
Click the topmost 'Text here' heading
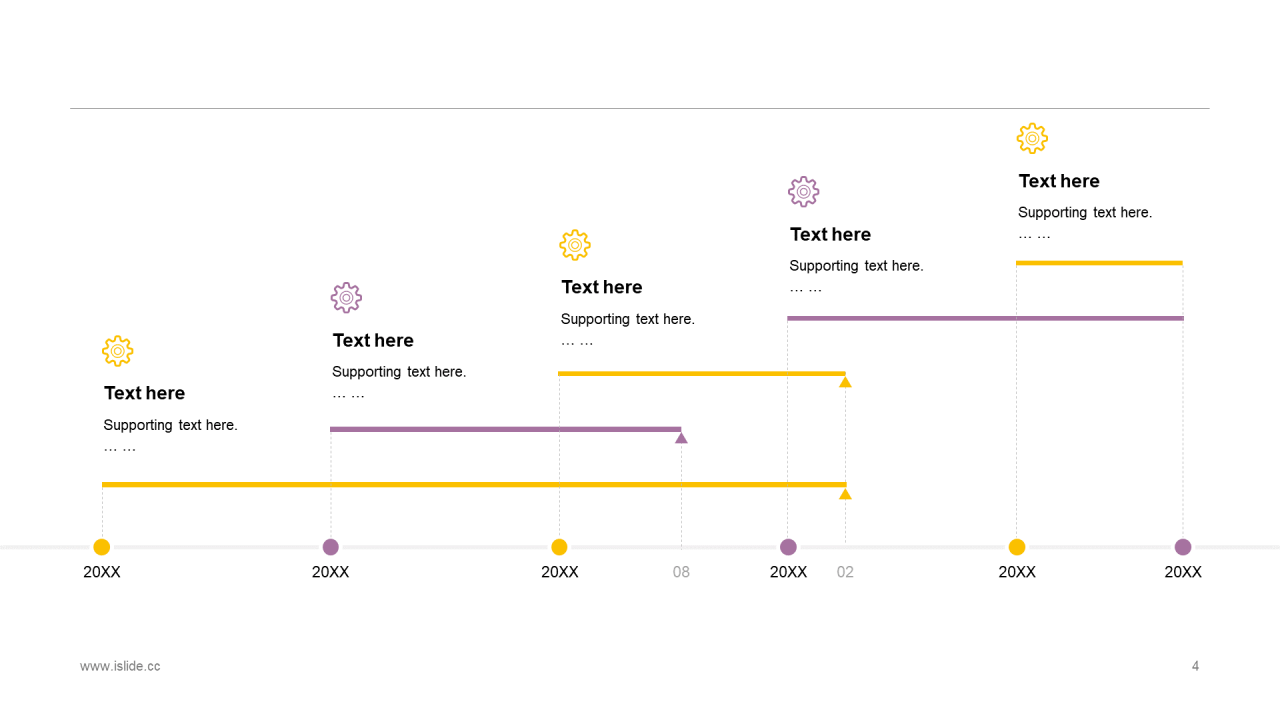1059,181
